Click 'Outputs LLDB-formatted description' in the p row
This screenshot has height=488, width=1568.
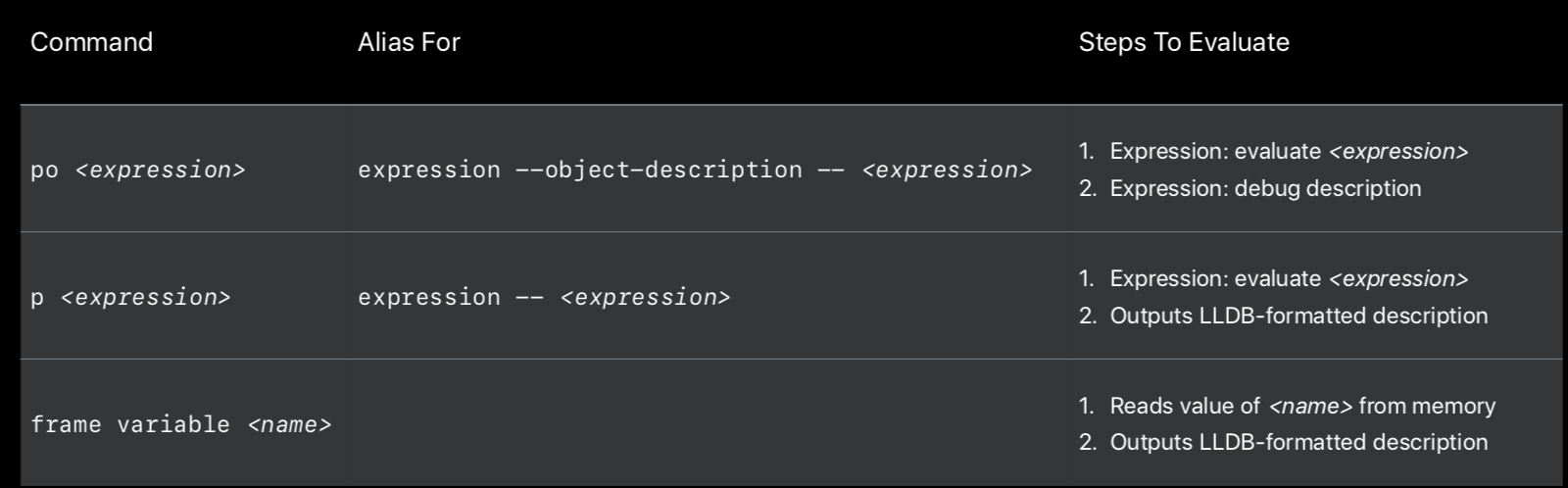[x=1298, y=316]
